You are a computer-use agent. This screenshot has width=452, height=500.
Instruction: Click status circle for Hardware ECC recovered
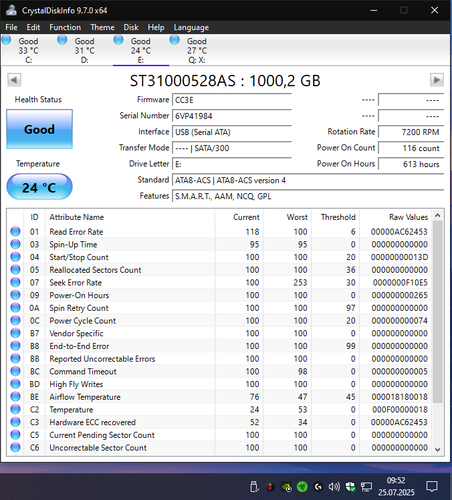pyautogui.click(x=15, y=422)
